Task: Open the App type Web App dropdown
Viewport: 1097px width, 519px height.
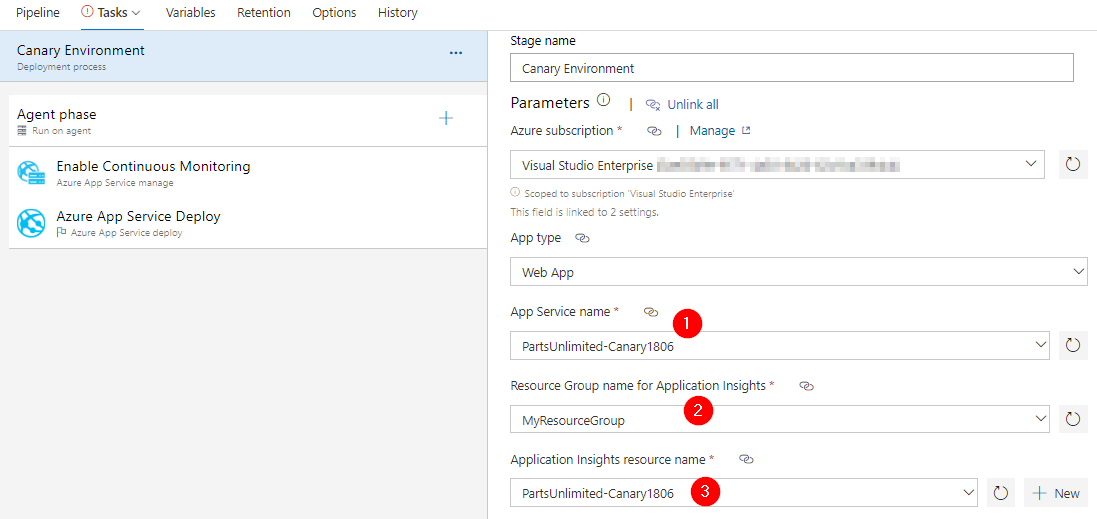Action: point(799,271)
